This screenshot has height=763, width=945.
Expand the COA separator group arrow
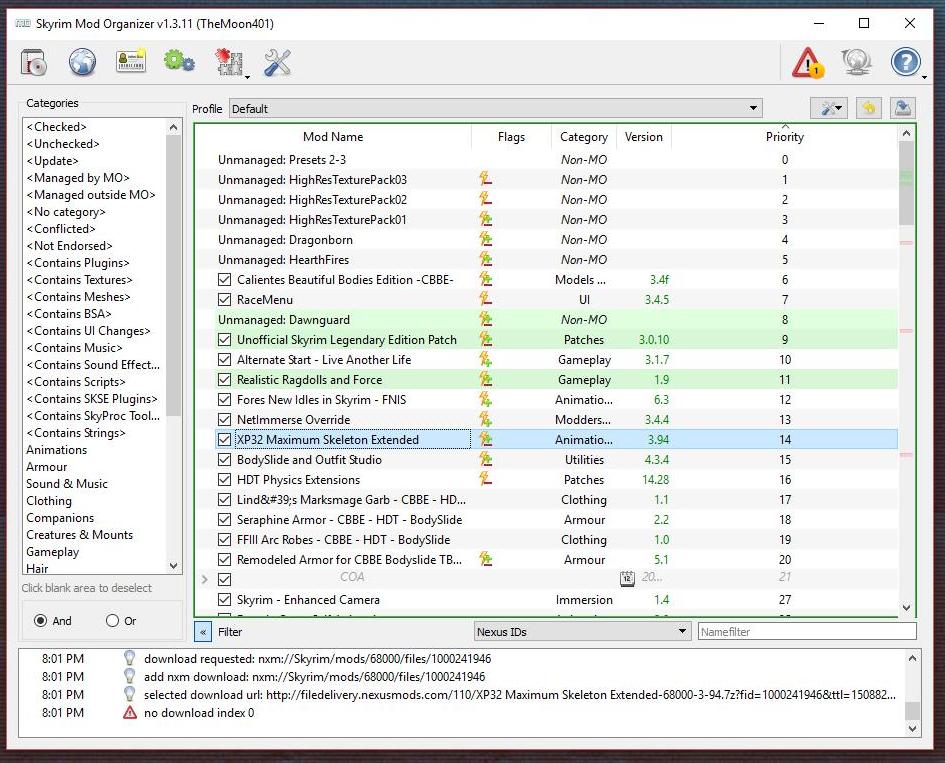point(204,579)
